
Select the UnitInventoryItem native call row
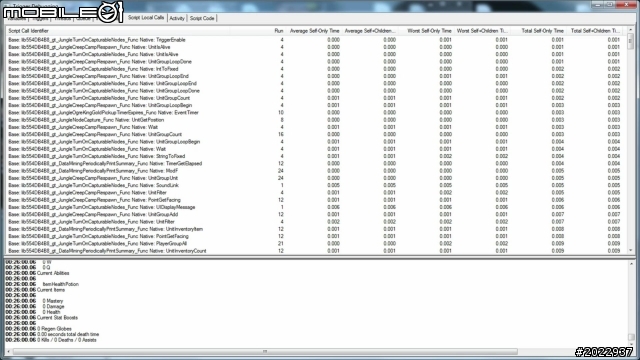point(314,229)
